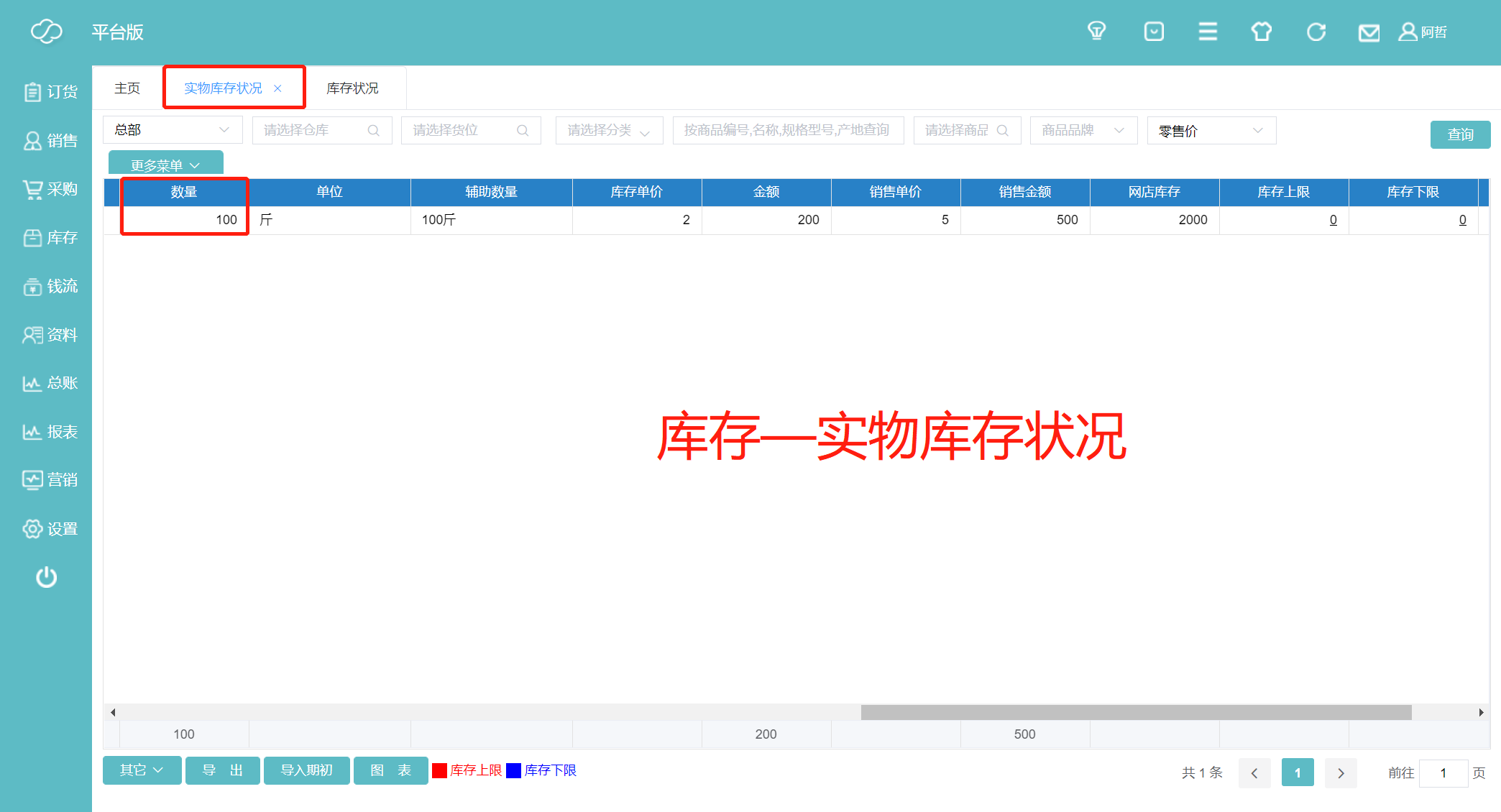Click the refresh icon in top bar
The height and width of the screenshot is (812, 1501).
(x=1316, y=32)
